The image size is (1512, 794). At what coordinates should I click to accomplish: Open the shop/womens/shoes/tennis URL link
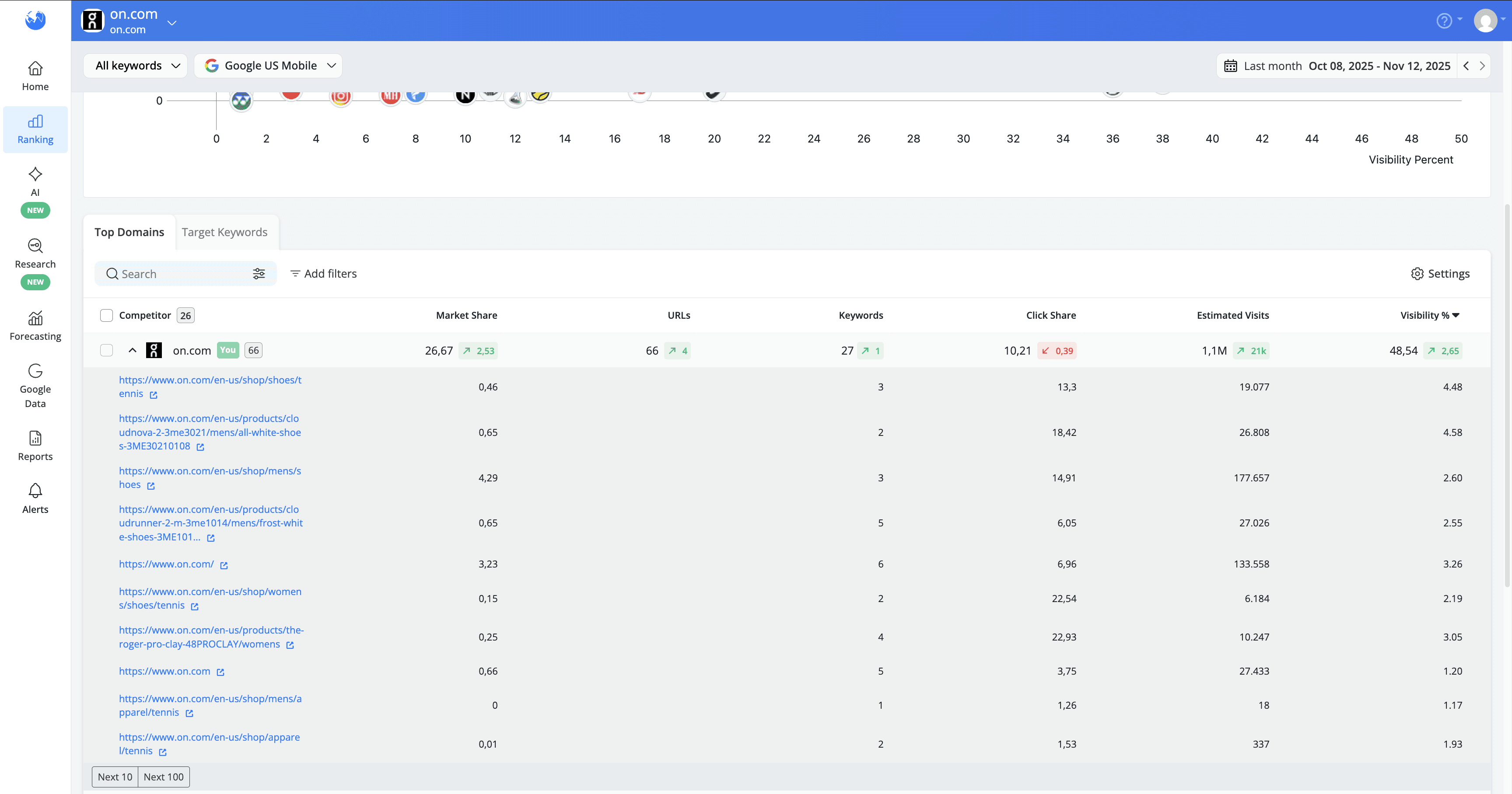[x=210, y=598]
